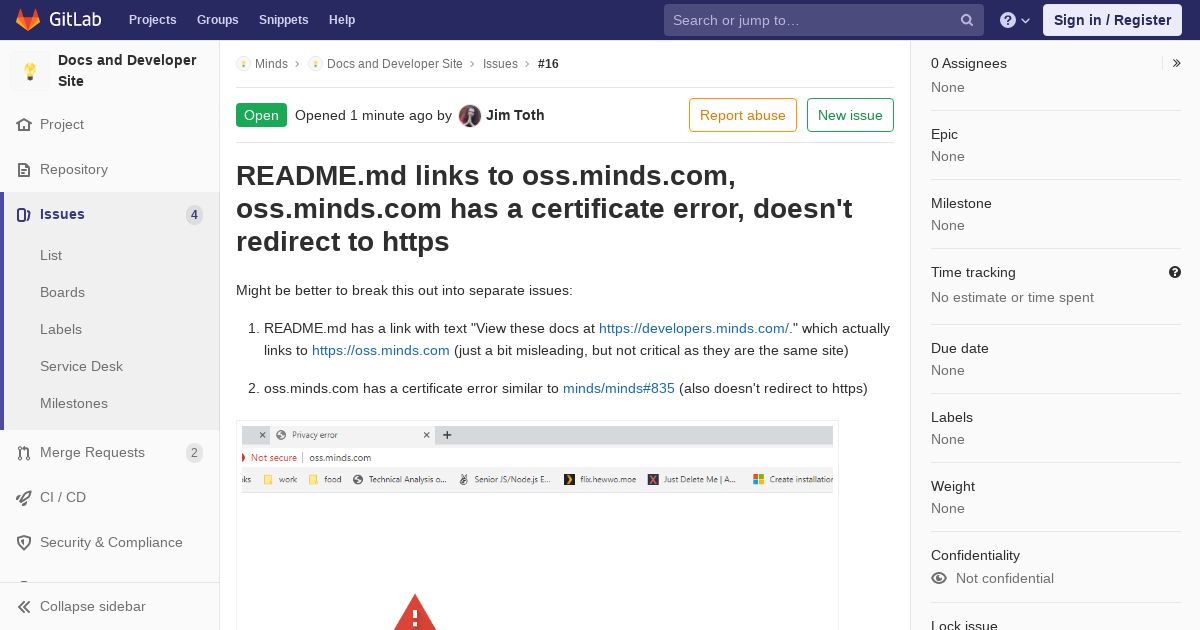Open the Snippets page
The width and height of the screenshot is (1200, 630).
point(283,20)
